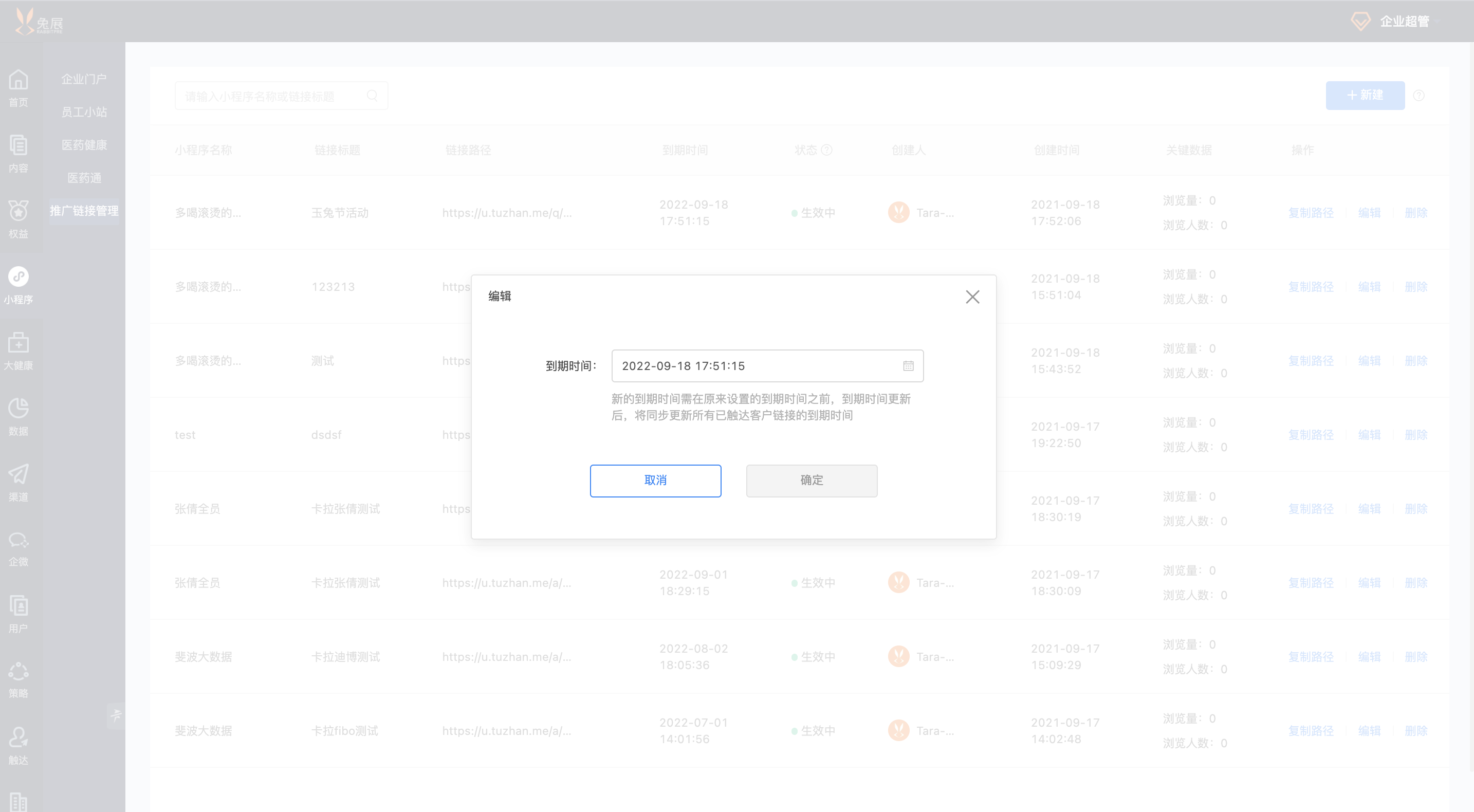Click the 2022-08-02 18:05:36 expiry cell
The image size is (1474, 812).
point(693,657)
